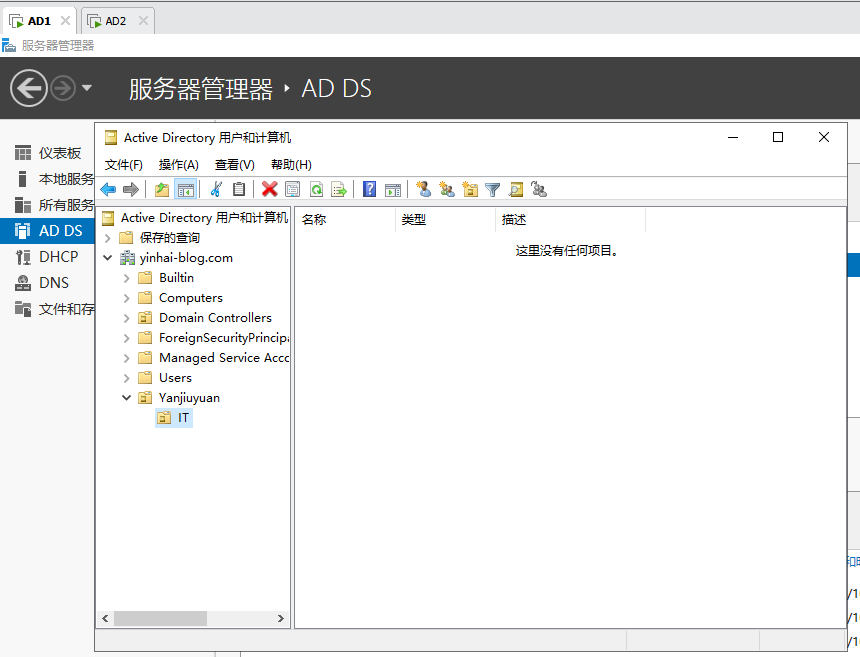Click the red X Delete icon

point(269,190)
